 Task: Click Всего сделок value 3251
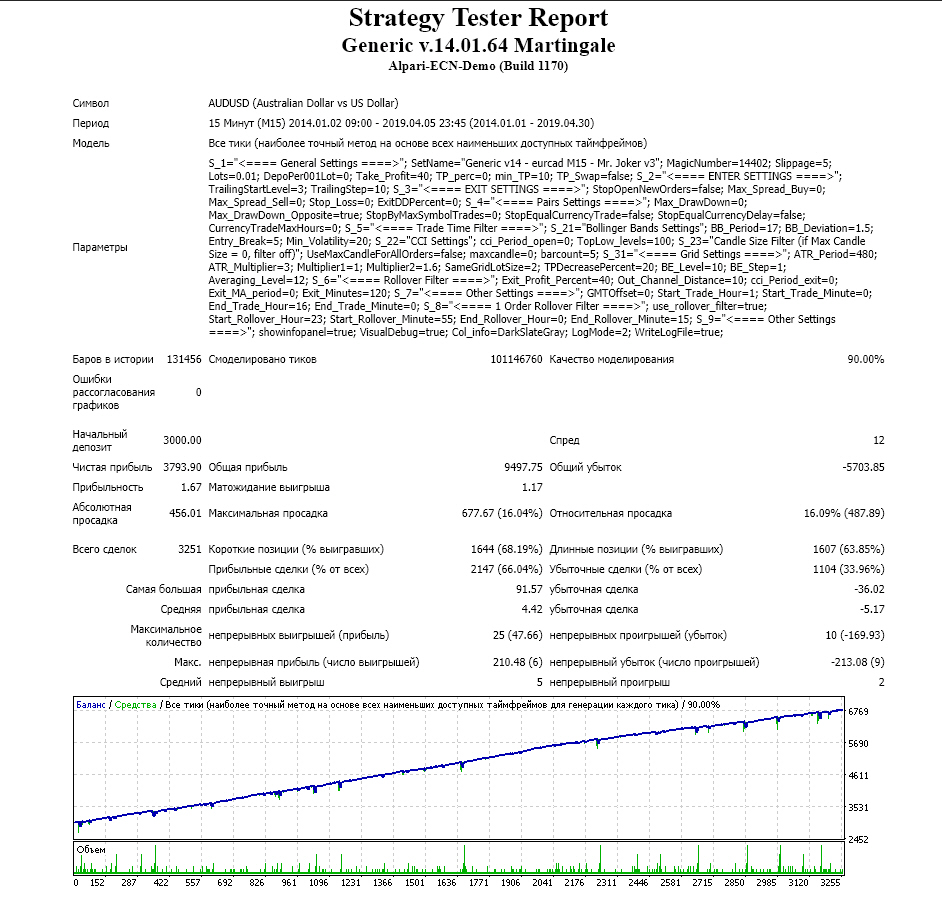[190, 549]
